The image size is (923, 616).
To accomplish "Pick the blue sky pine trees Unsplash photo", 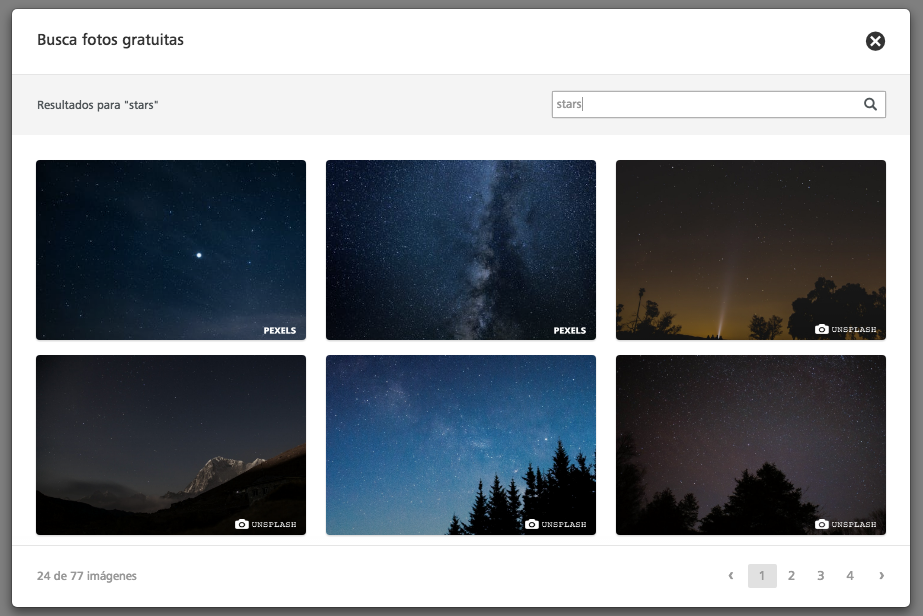I will click(461, 445).
